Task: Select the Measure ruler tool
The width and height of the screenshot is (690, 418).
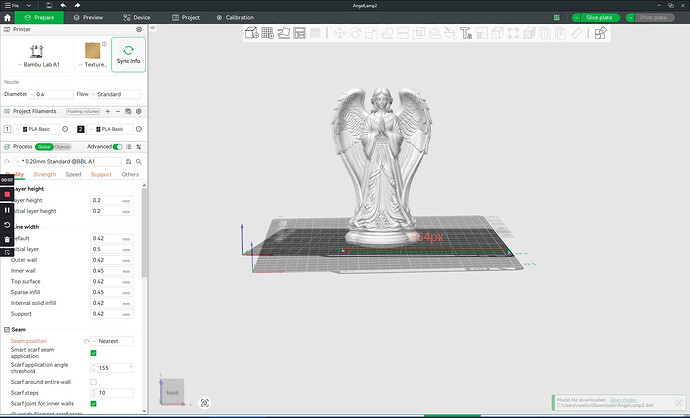Action: pos(576,33)
